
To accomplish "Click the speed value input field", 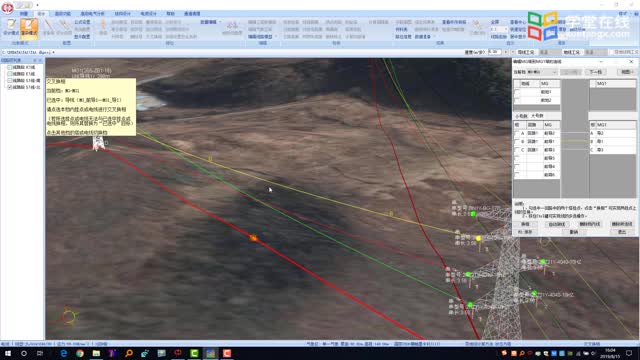I will 494,52.
